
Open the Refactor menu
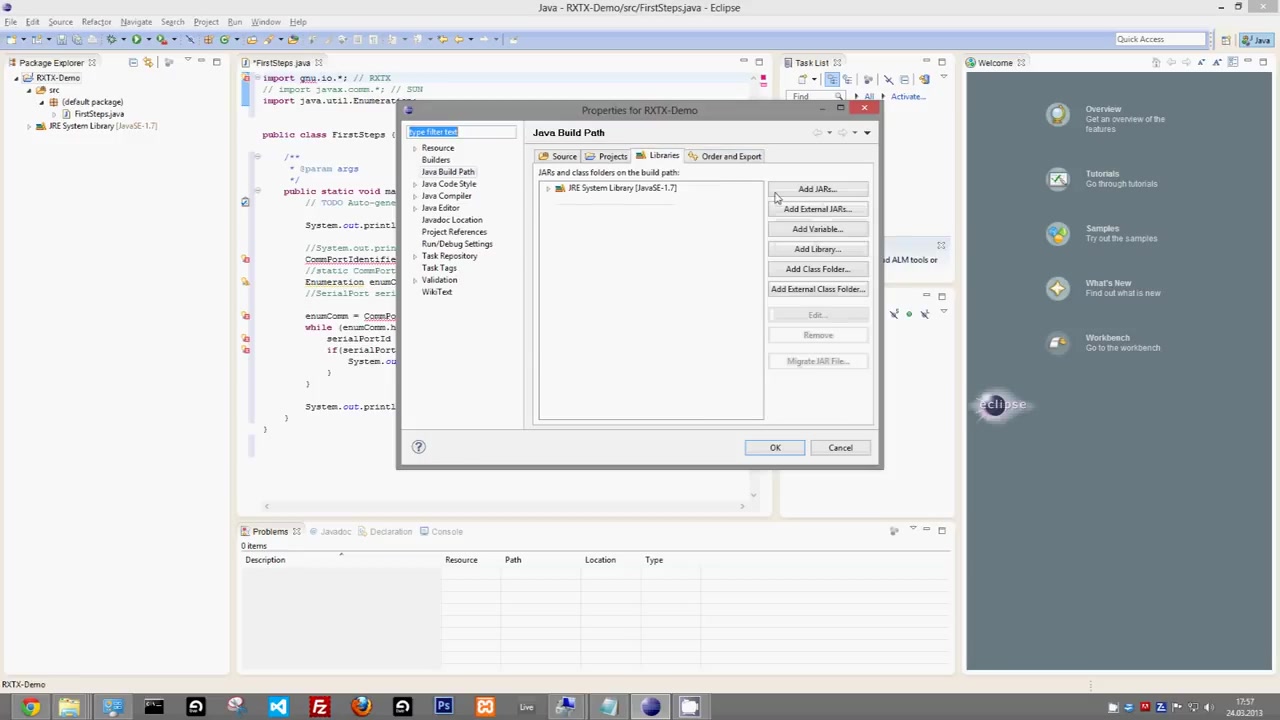tap(96, 21)
